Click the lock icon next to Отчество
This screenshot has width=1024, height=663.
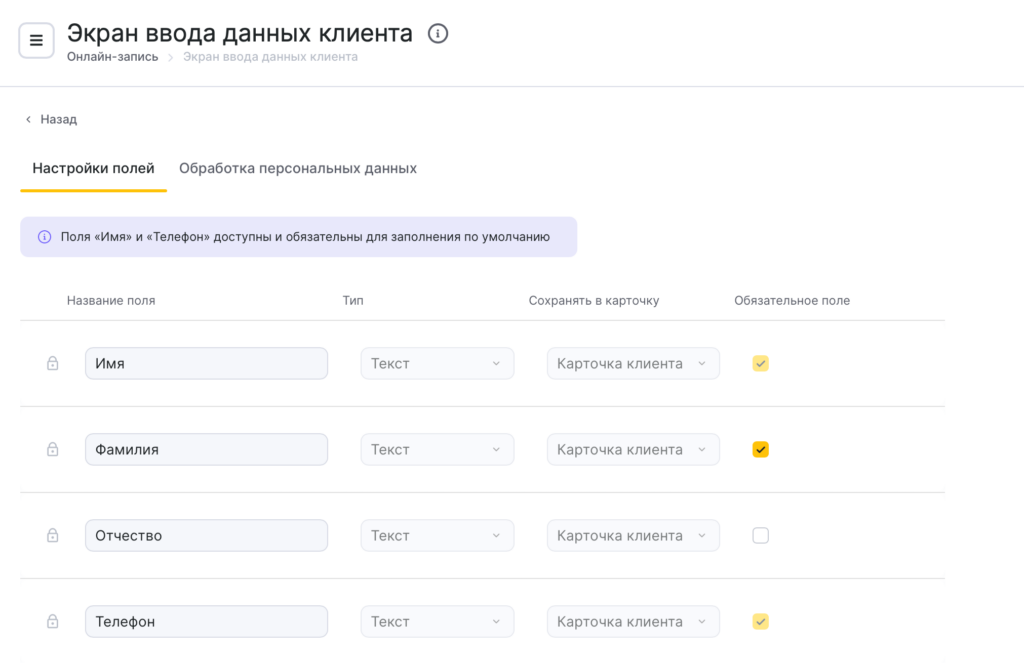(53, 536)
